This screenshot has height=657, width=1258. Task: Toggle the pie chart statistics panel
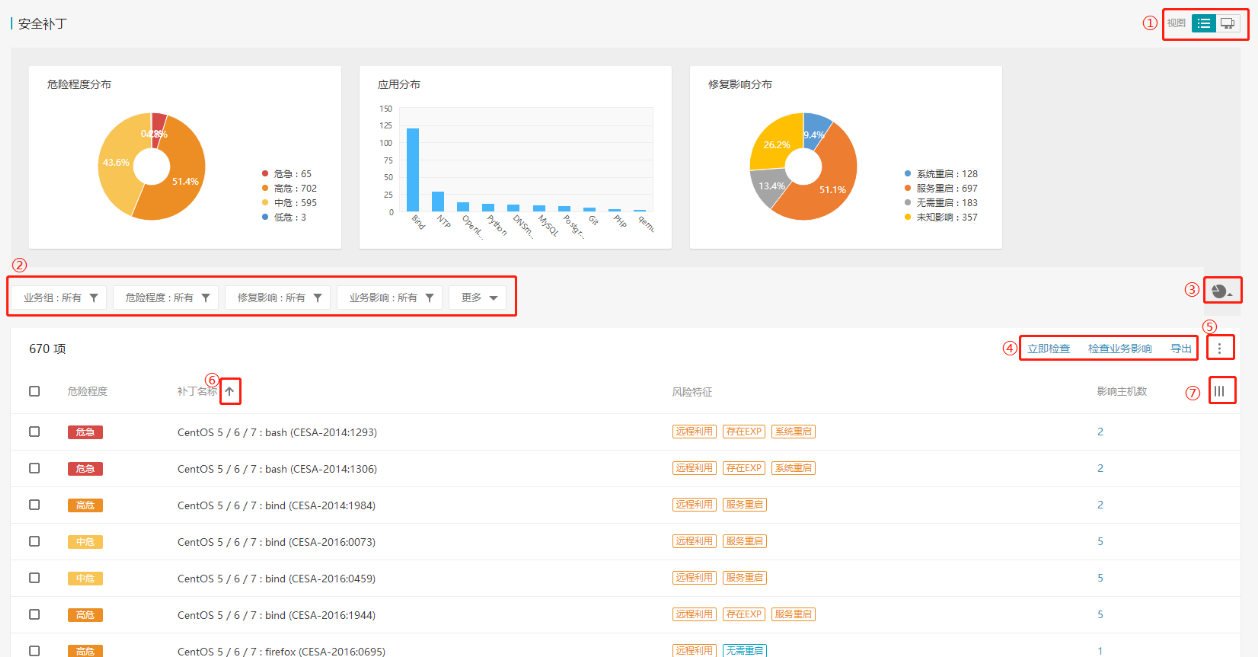pos(1221,291)
